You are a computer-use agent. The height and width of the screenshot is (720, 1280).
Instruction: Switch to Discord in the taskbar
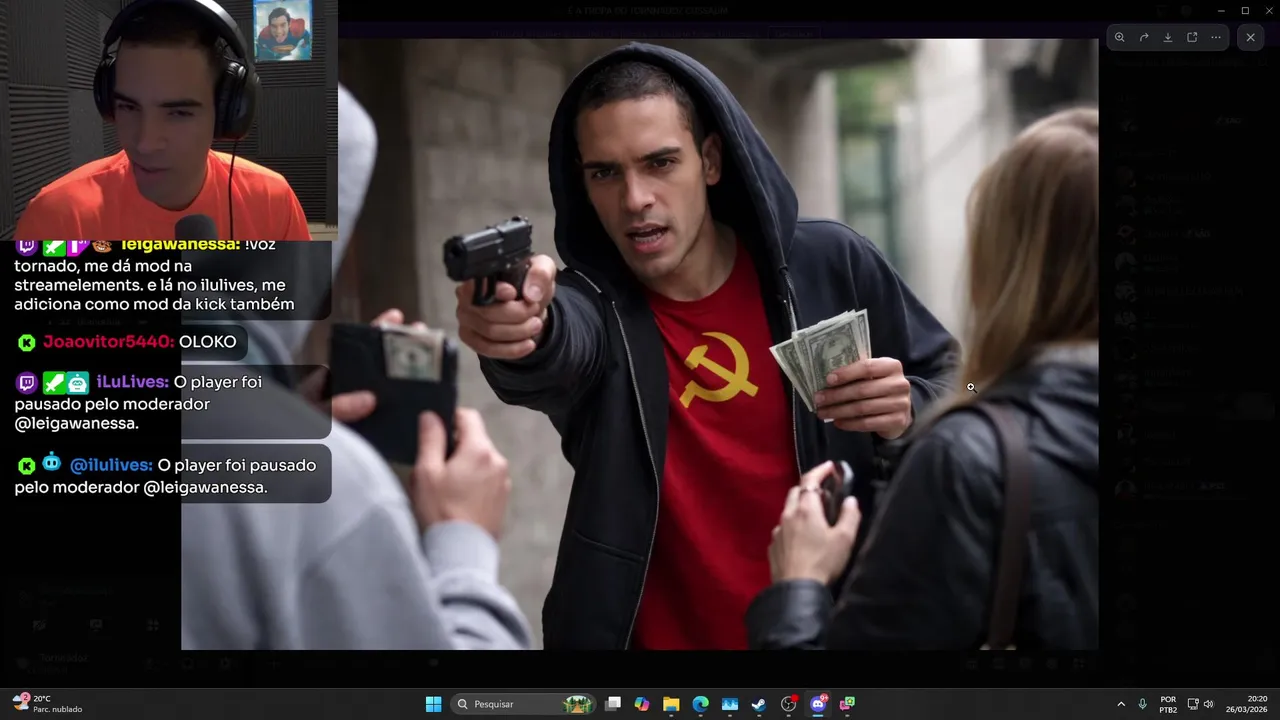[818, 704]
